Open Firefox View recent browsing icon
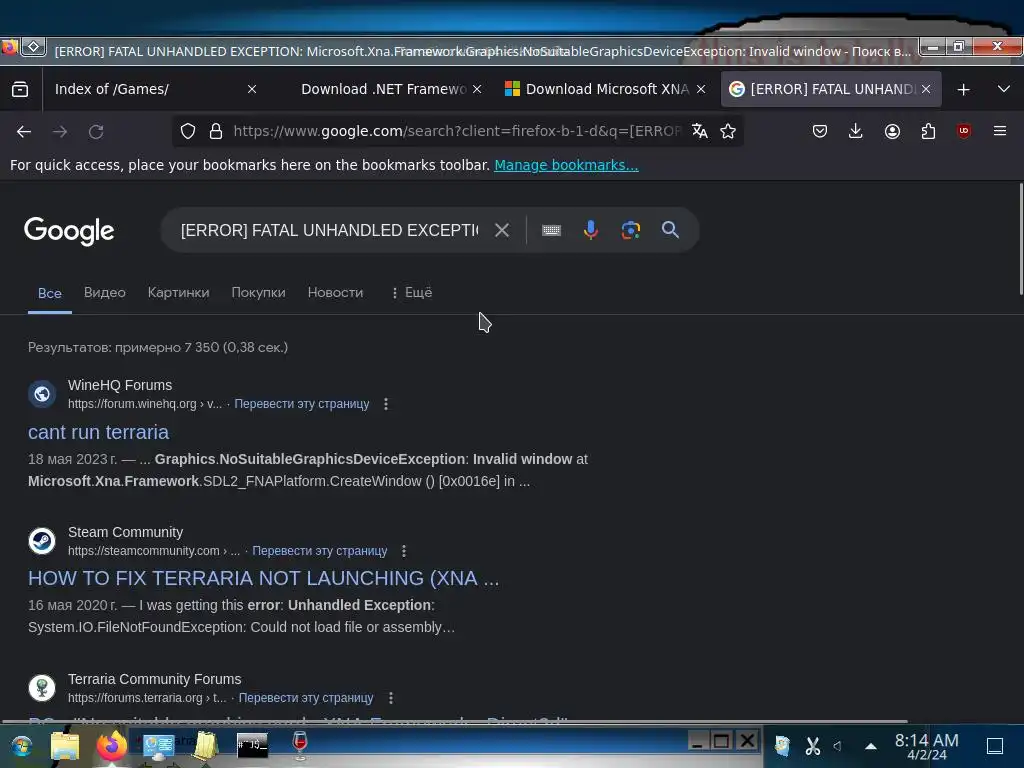The width and height of the screenshot is (1024, 768). coord(20,89)
